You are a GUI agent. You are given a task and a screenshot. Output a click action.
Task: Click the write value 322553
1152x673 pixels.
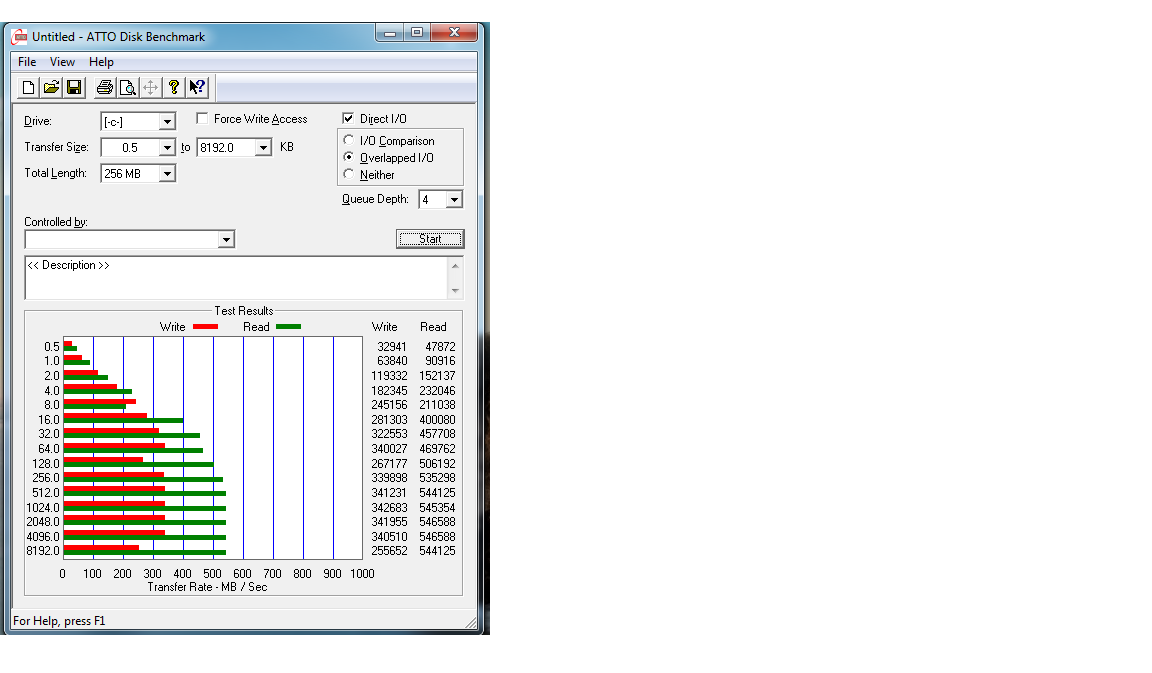tap(389, 434)
